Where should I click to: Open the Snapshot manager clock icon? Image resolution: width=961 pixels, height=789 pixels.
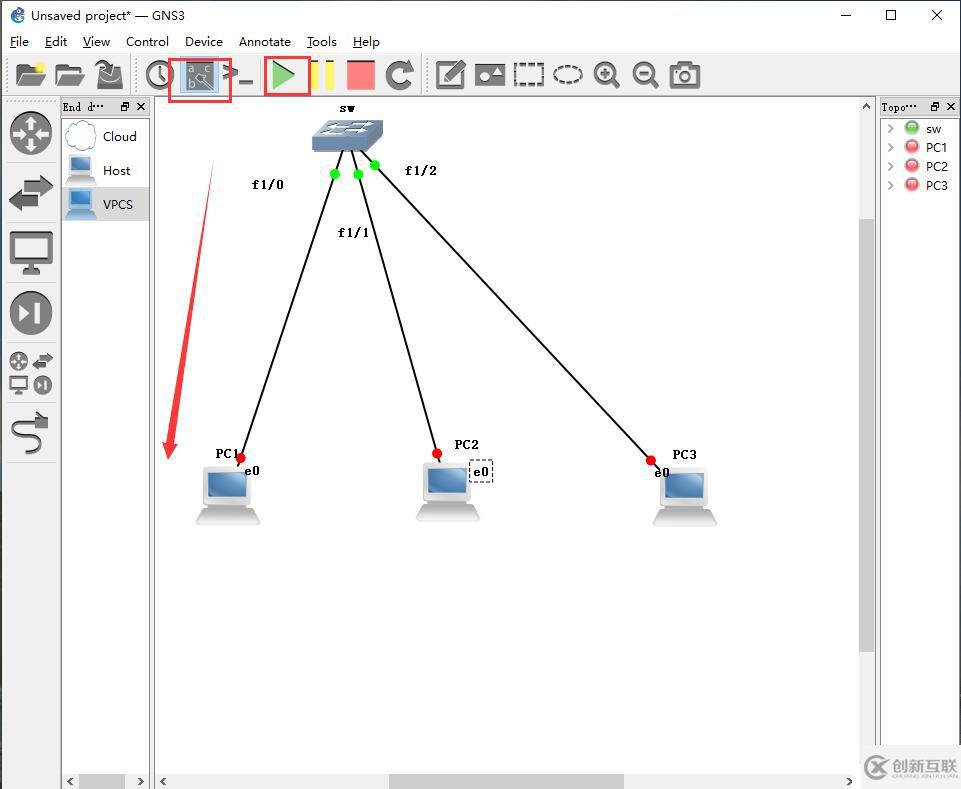[159, 75]
